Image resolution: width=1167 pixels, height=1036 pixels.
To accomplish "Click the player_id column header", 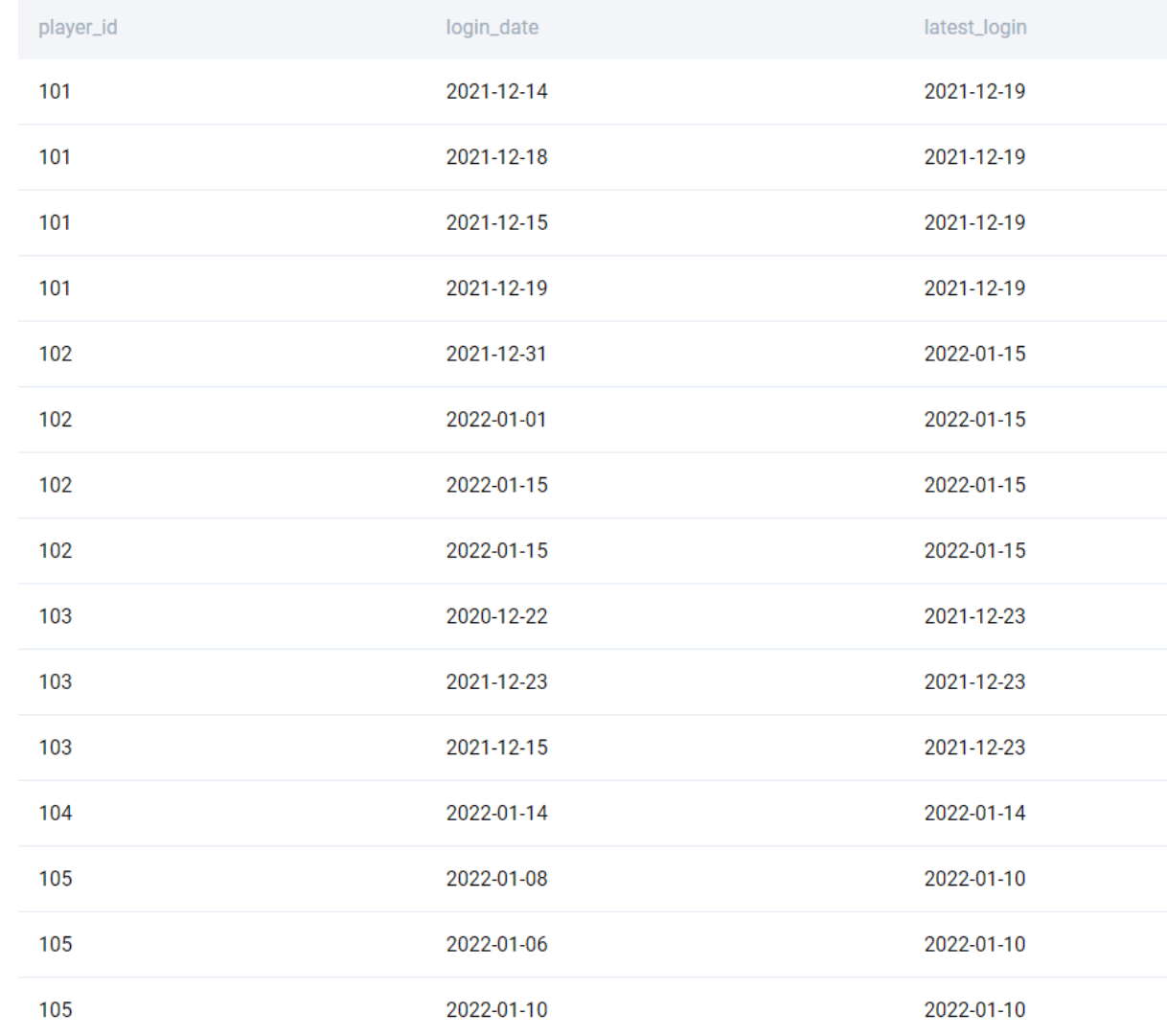I will point(78,28).
